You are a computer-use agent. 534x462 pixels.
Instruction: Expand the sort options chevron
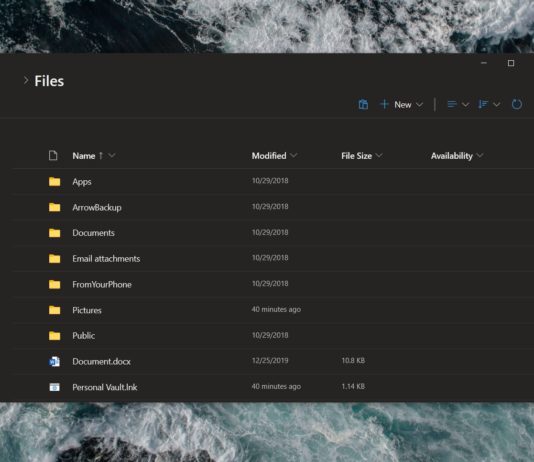pyautogui.click(x=497, y=105)
